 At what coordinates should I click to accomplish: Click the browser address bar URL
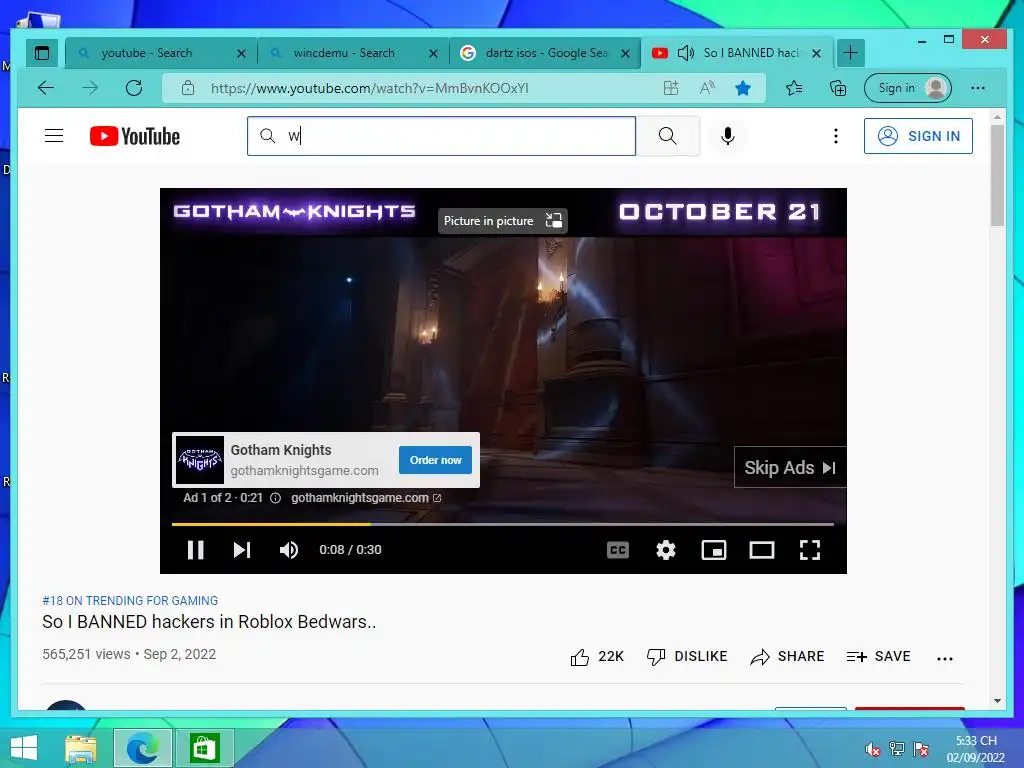(x=370, y=88)
